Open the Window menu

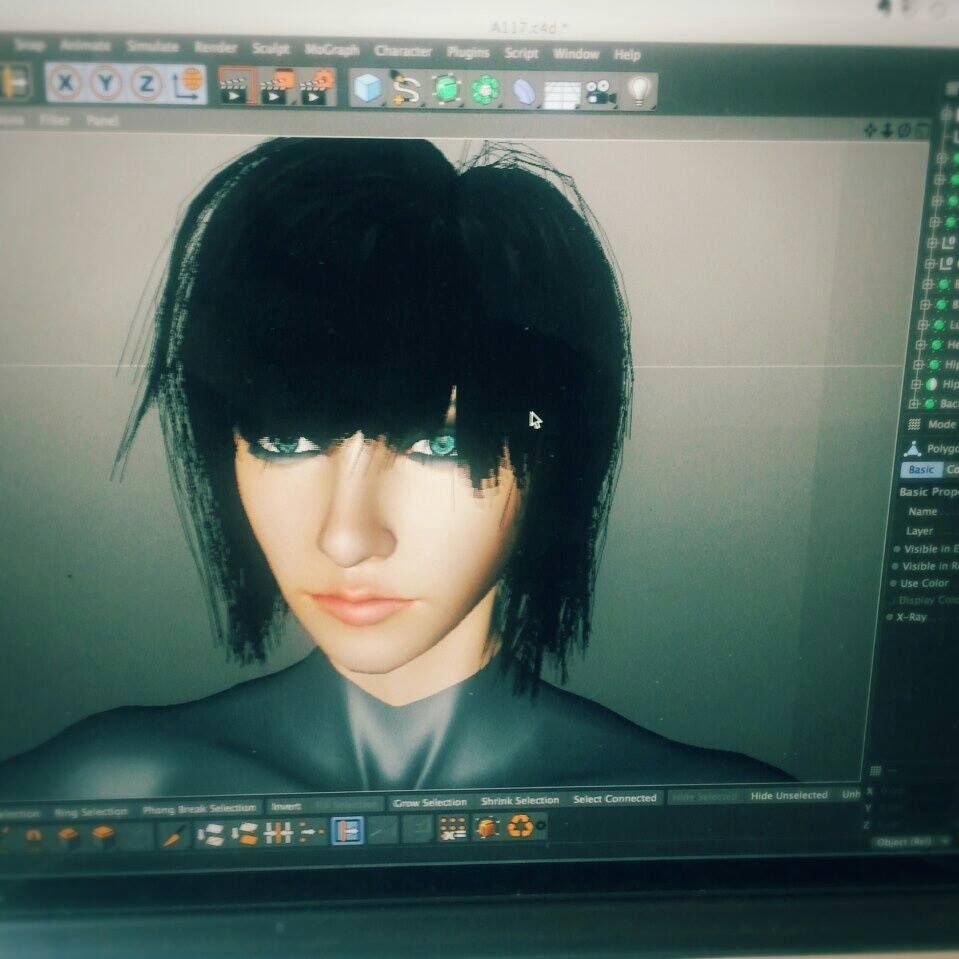576,54
